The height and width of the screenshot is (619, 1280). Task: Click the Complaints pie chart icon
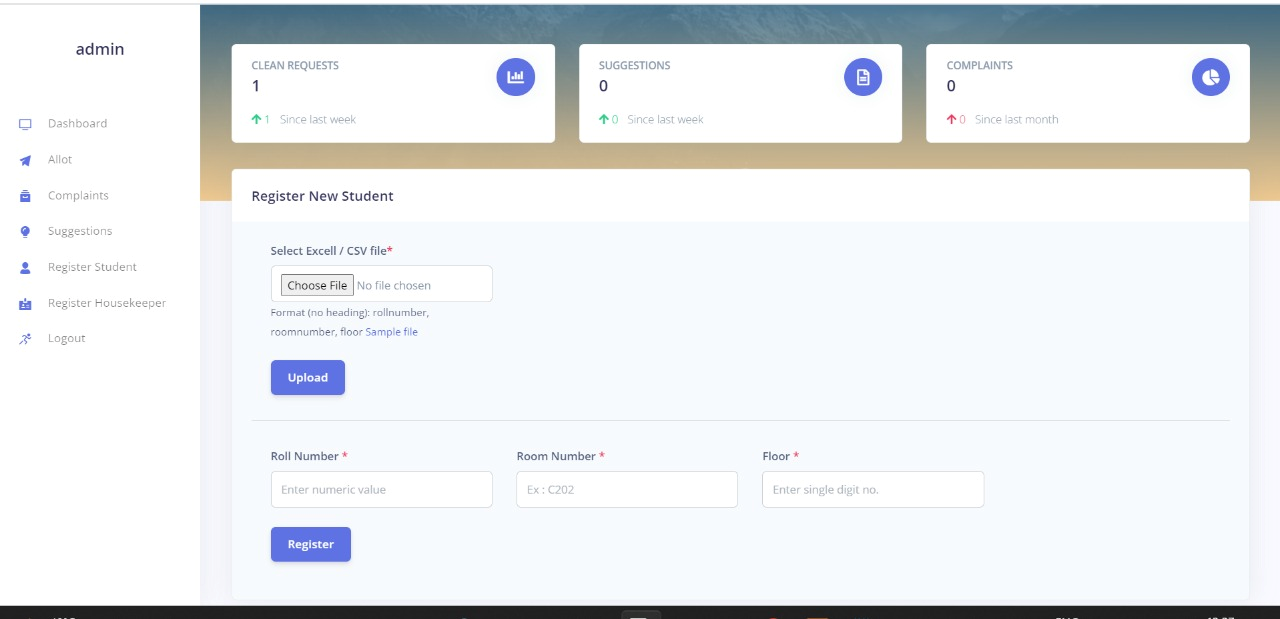1211,77
